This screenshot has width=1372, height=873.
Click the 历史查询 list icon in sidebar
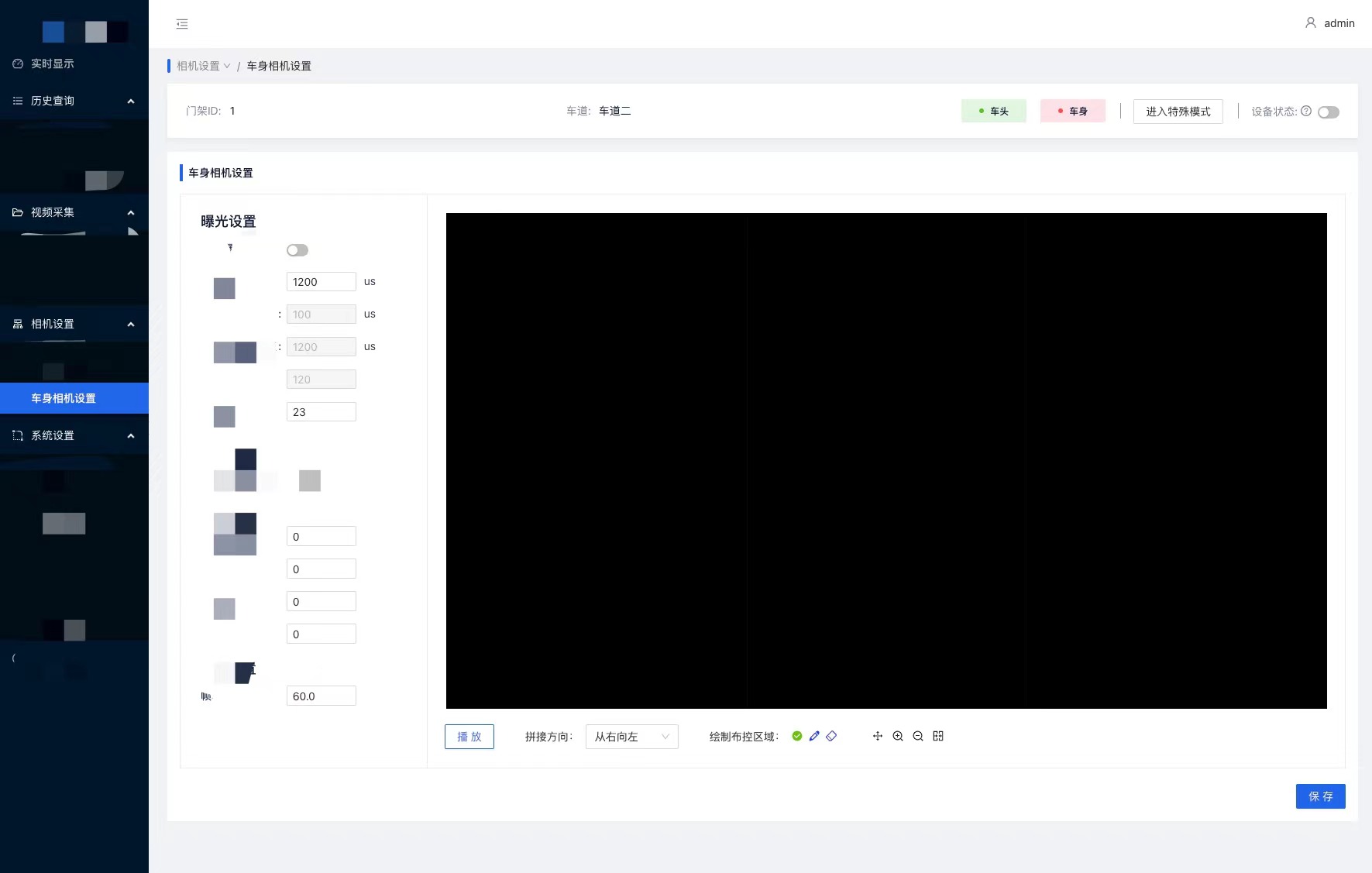18,101
